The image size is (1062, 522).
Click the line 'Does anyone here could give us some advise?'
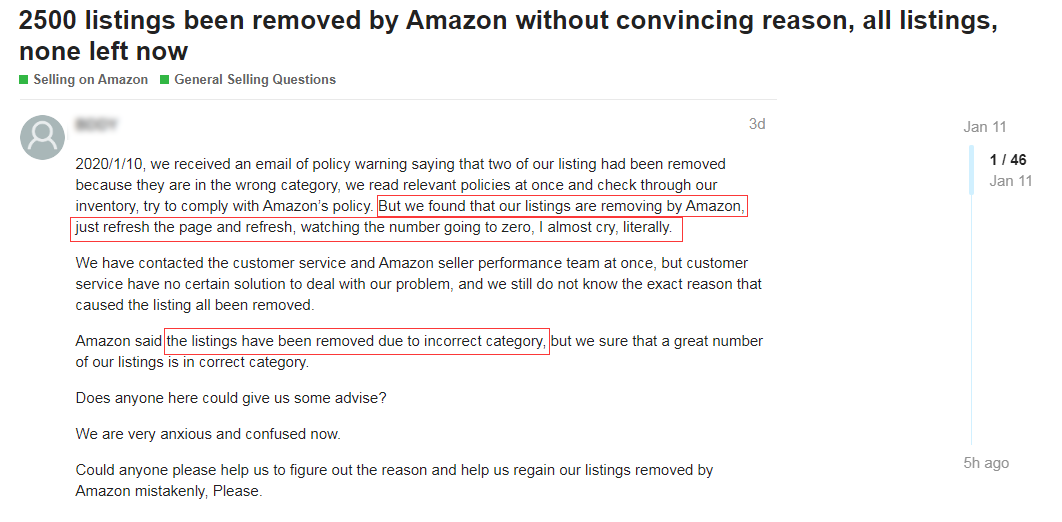[231, 398]
